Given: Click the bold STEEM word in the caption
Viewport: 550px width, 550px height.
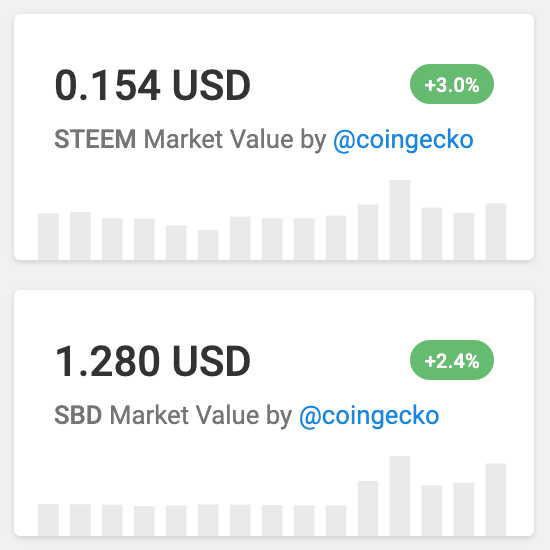Looking at the screenshot, I should pos(95,139).
